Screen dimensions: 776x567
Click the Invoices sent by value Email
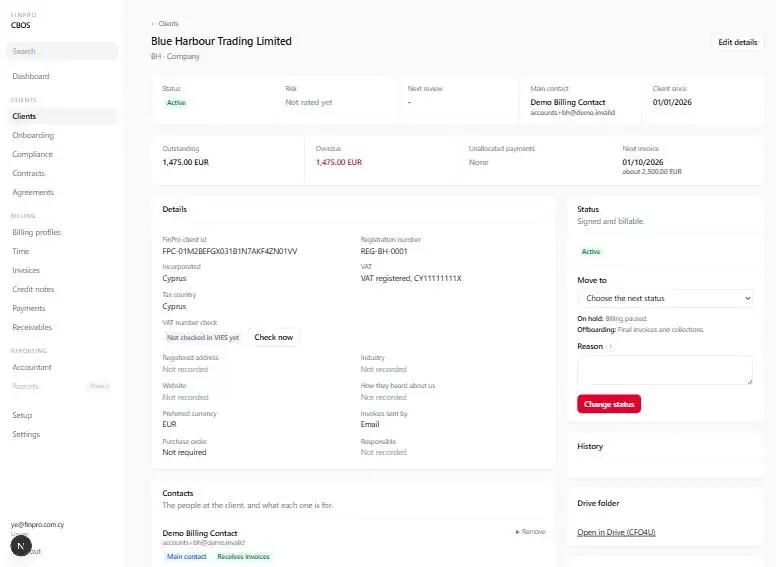(370, 425)
